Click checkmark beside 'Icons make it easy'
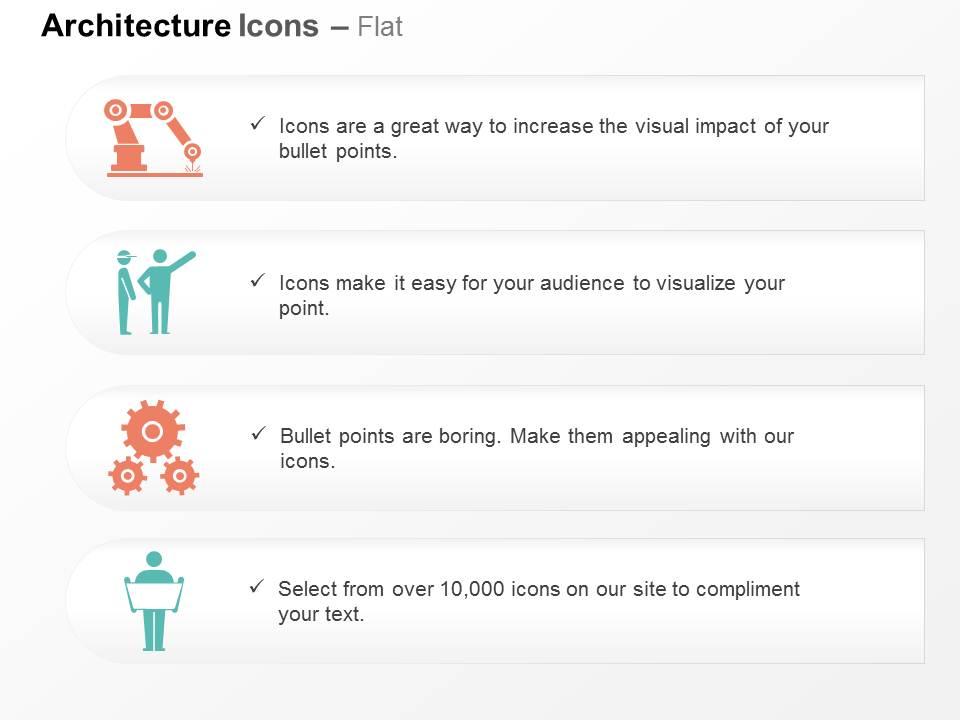960x720 pixels. tap(258, 280)
